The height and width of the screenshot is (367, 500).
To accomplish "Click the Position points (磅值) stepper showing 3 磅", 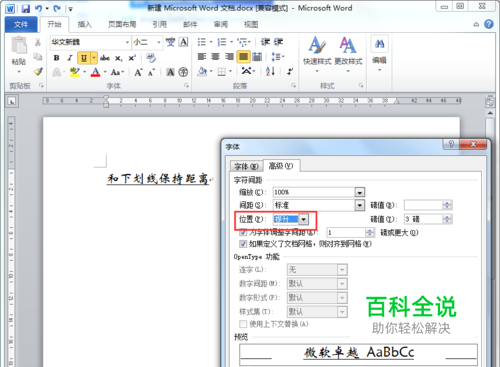I will pyautogui.click(x=447, y=219).
